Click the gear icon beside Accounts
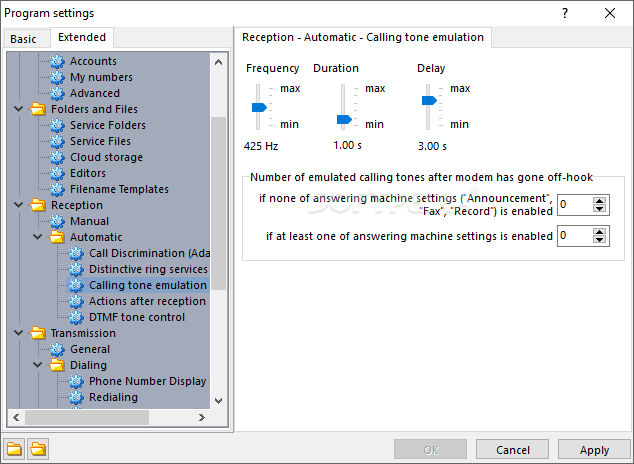The image size is (634, 464). [57, 61]
